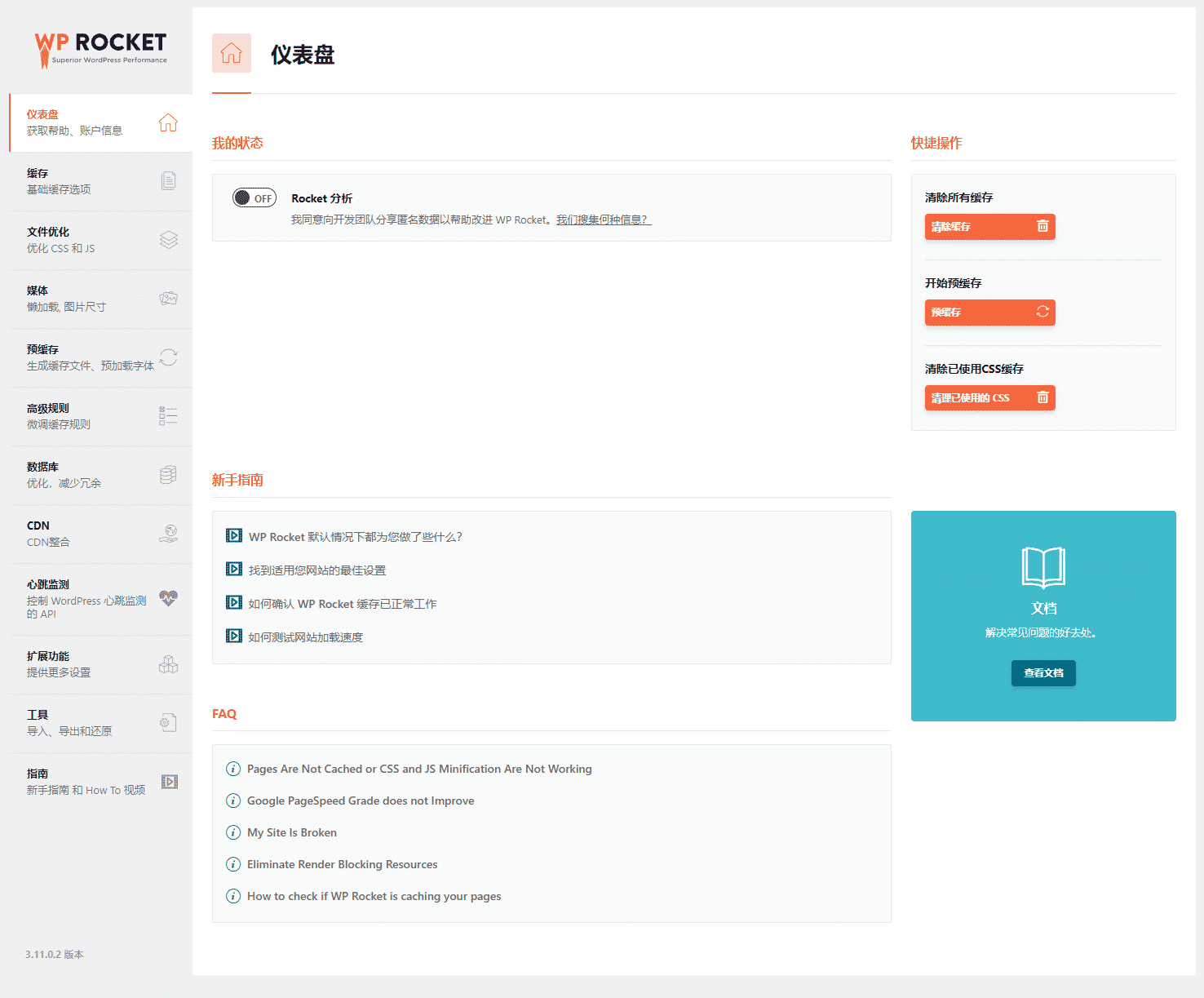
Task: Click the globe icon beside CDN
Action: [x=168, y=533]
